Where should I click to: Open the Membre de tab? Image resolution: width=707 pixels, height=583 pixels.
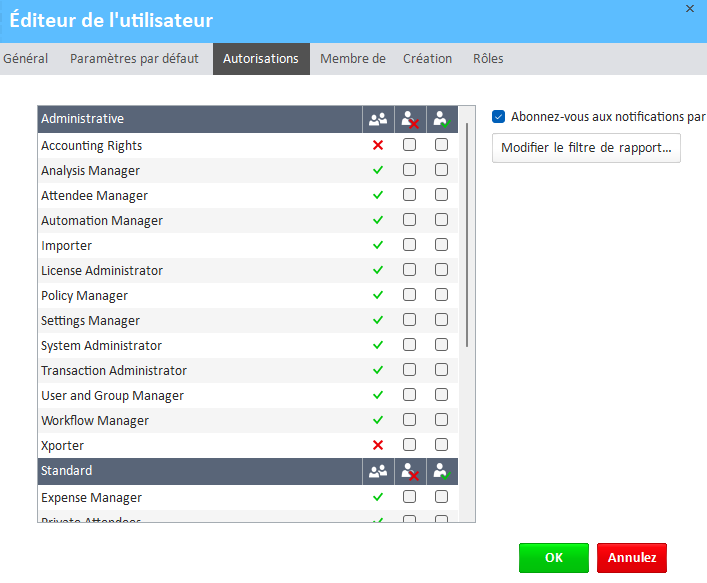(352, 59)
